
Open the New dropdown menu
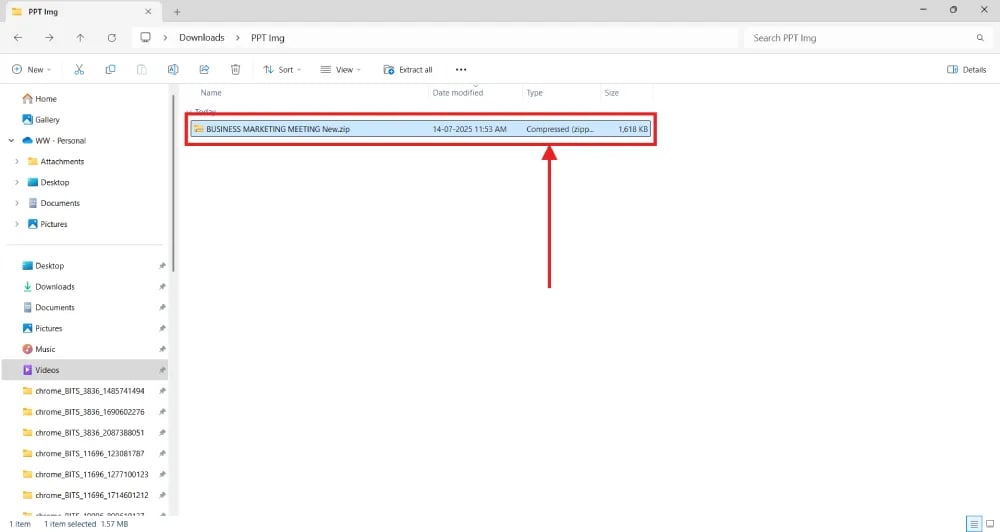pos(33,69)
